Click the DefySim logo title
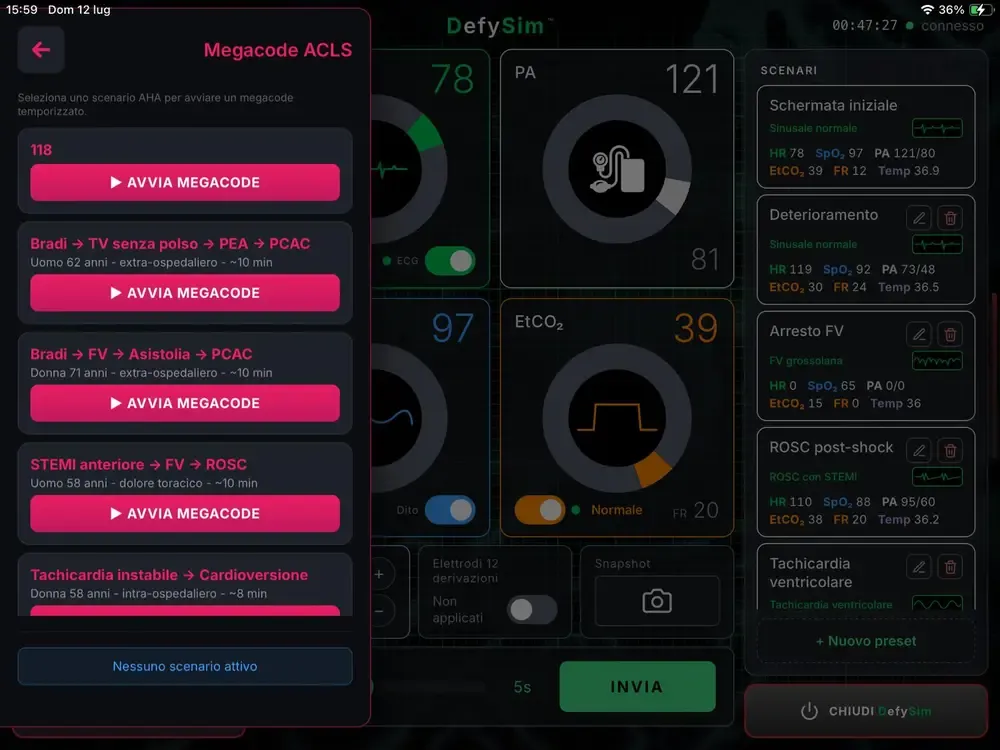This screenshot has height=750, width=1000. 496,26
